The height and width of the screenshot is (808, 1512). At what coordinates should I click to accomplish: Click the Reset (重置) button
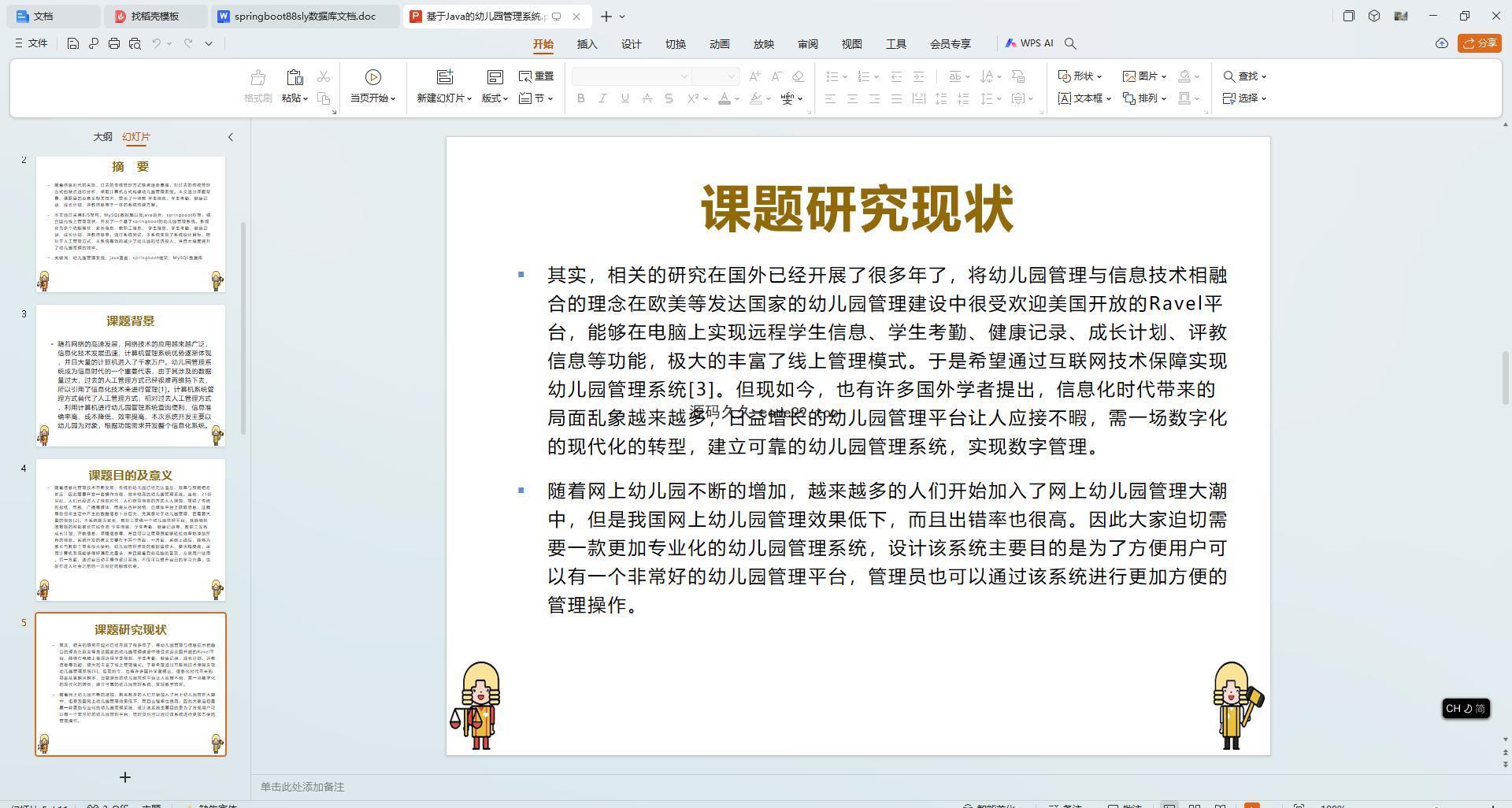point(536,76)
